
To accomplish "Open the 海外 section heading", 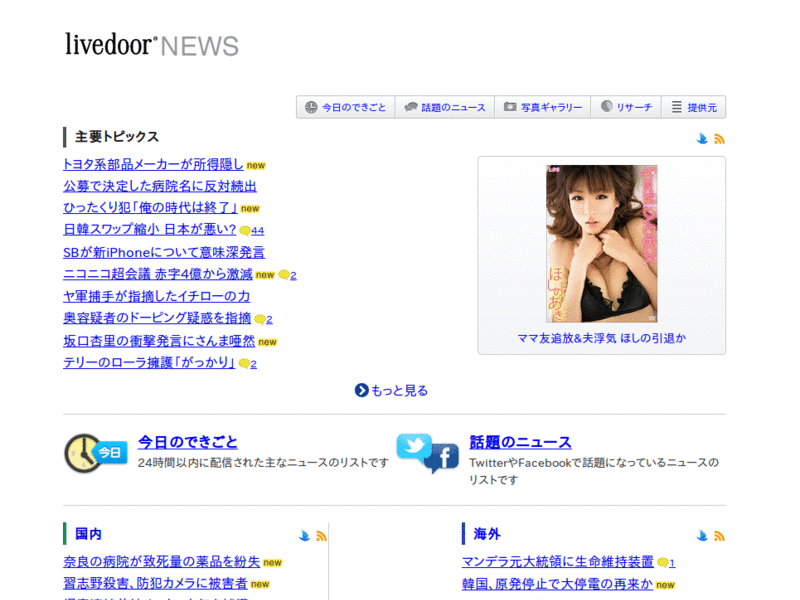I will pyautogui.click(x=487, y=534).
